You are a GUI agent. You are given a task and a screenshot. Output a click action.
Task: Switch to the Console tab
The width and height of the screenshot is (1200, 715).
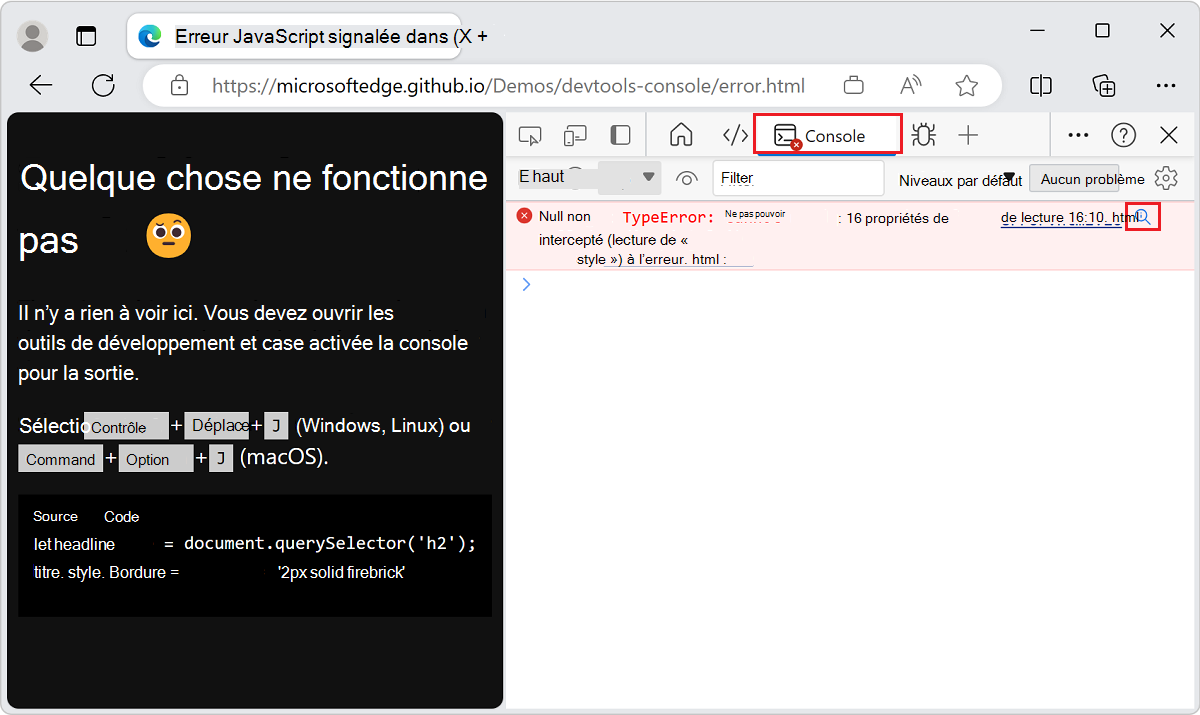point(827,134)
